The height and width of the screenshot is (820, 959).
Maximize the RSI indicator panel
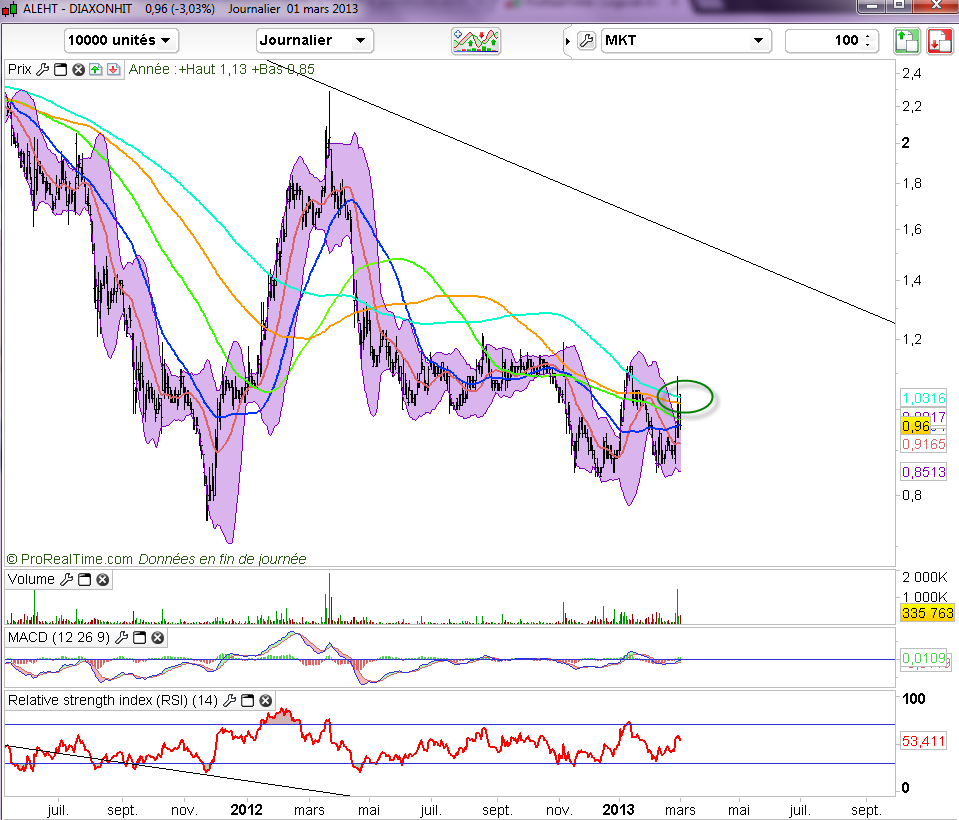pyautogui.click(x=247, y=701)
